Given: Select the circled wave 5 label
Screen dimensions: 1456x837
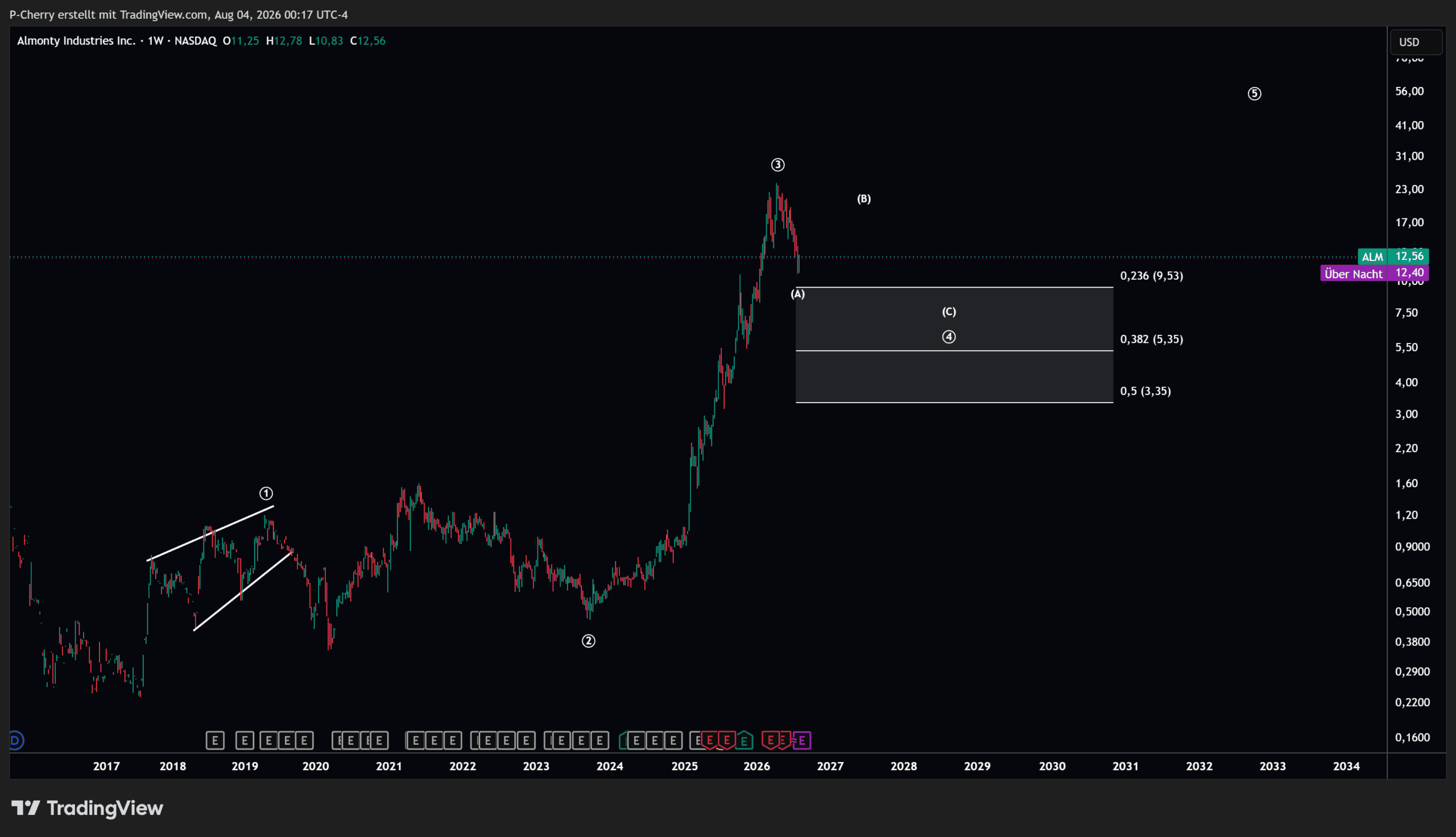Looking at the screenshot, I should point(1255,94).
